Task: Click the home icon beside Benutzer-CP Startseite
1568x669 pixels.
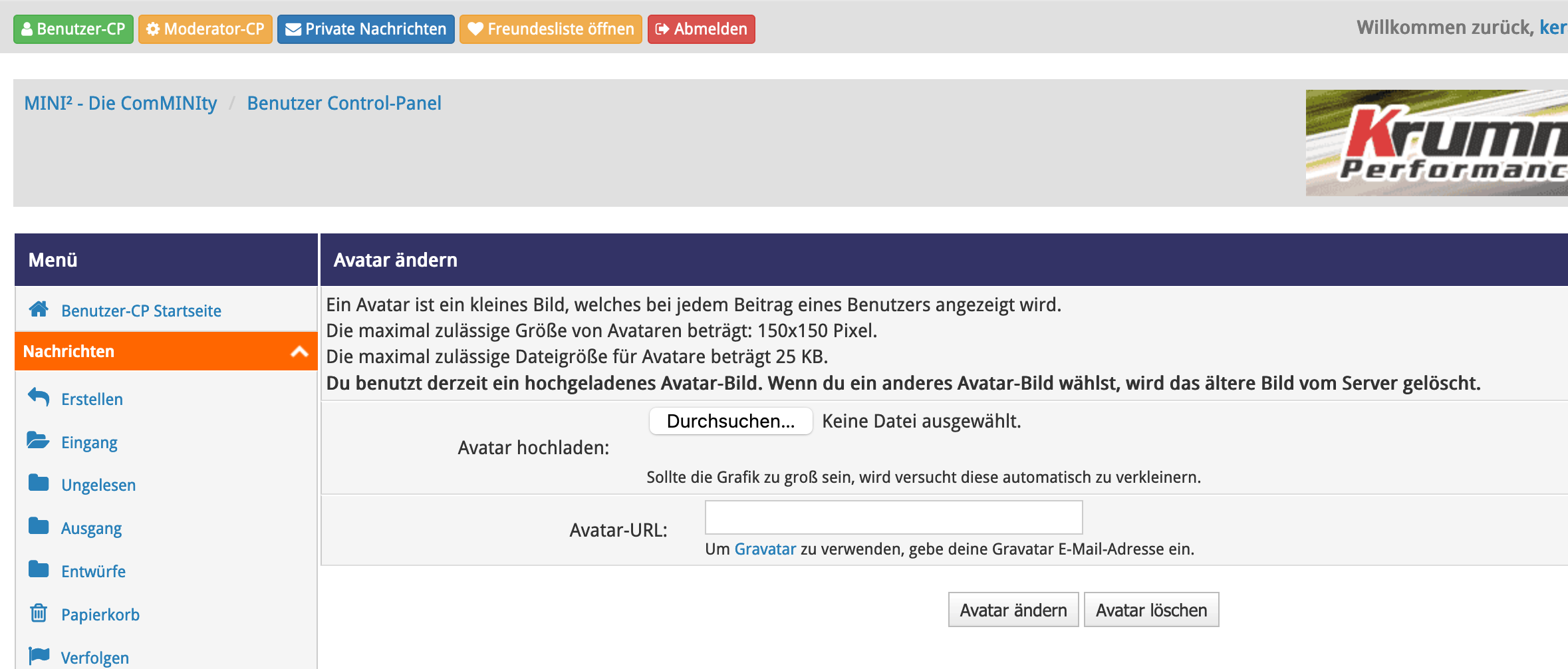Action: tap(39, 309)
